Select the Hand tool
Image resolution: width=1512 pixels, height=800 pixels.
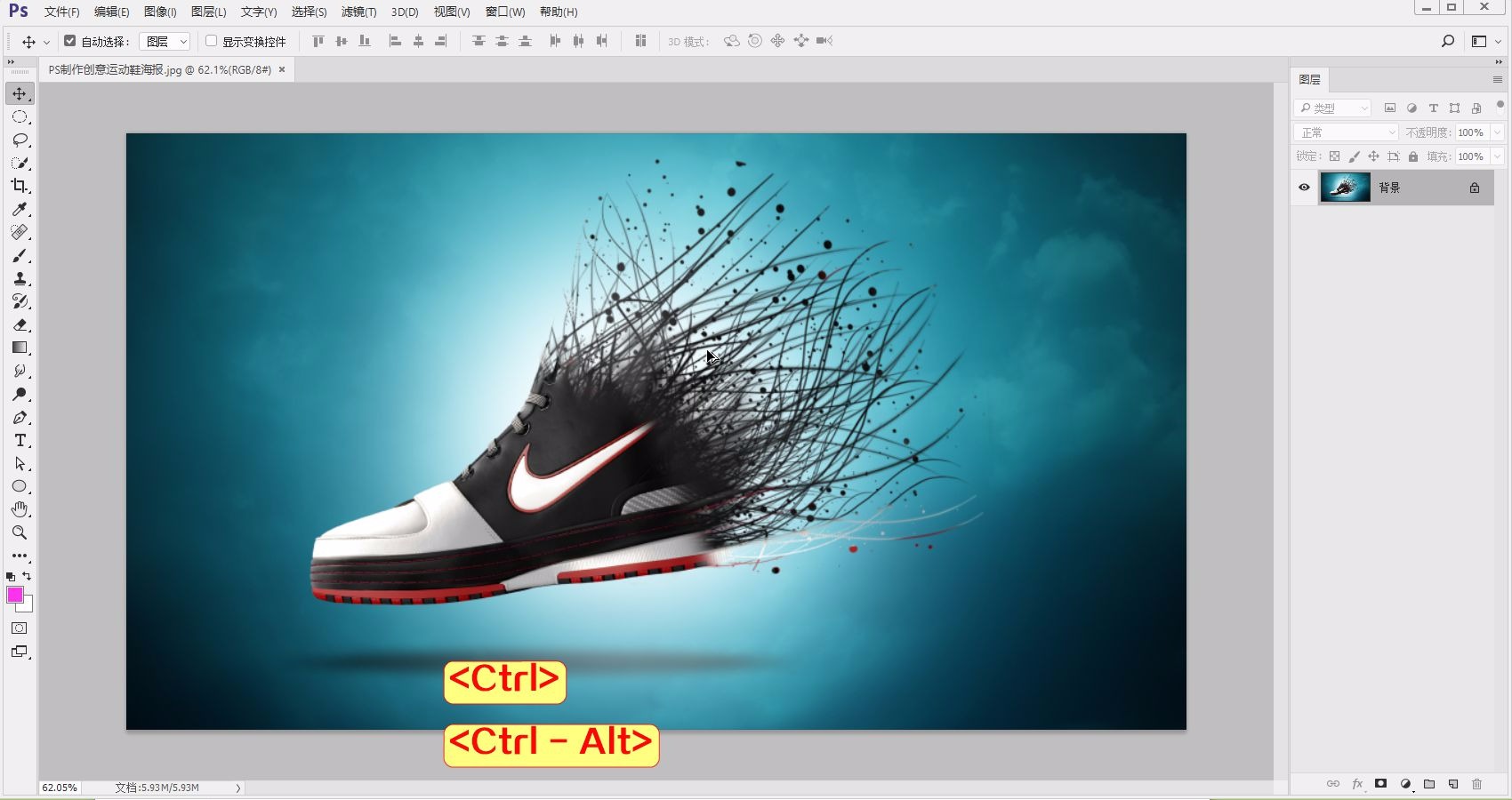(20, 509)
